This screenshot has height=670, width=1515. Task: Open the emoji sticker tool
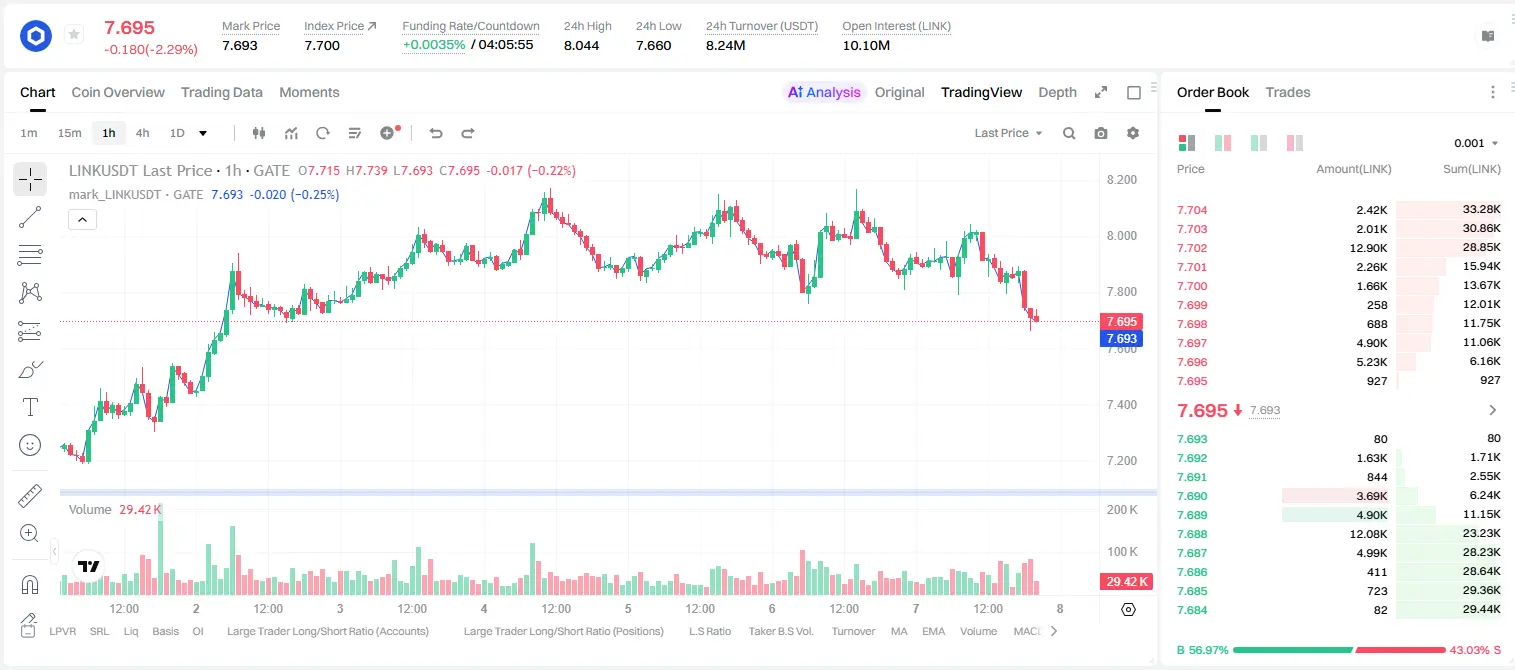(30, 445)
